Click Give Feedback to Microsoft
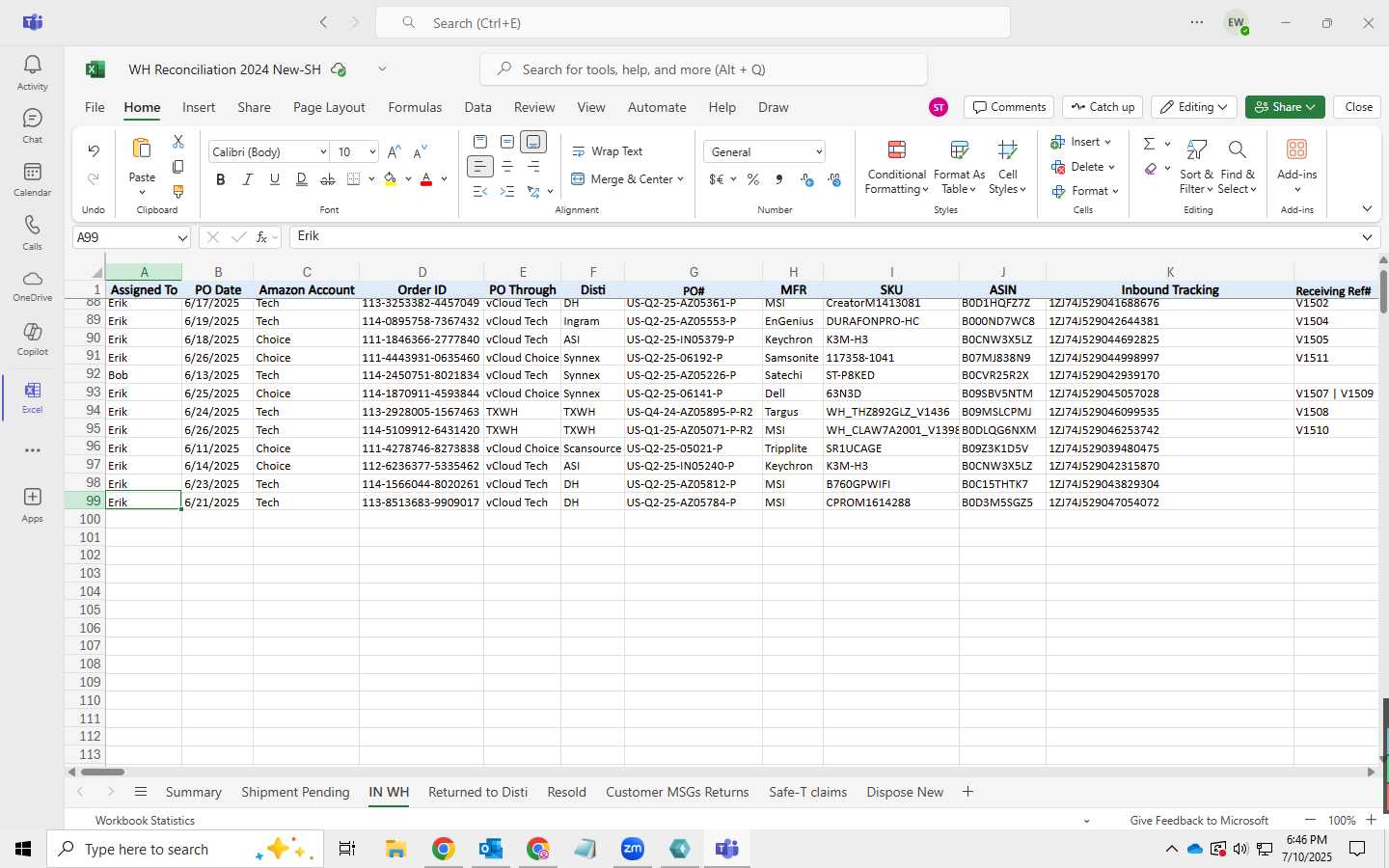 click(x=1199, y=821)
